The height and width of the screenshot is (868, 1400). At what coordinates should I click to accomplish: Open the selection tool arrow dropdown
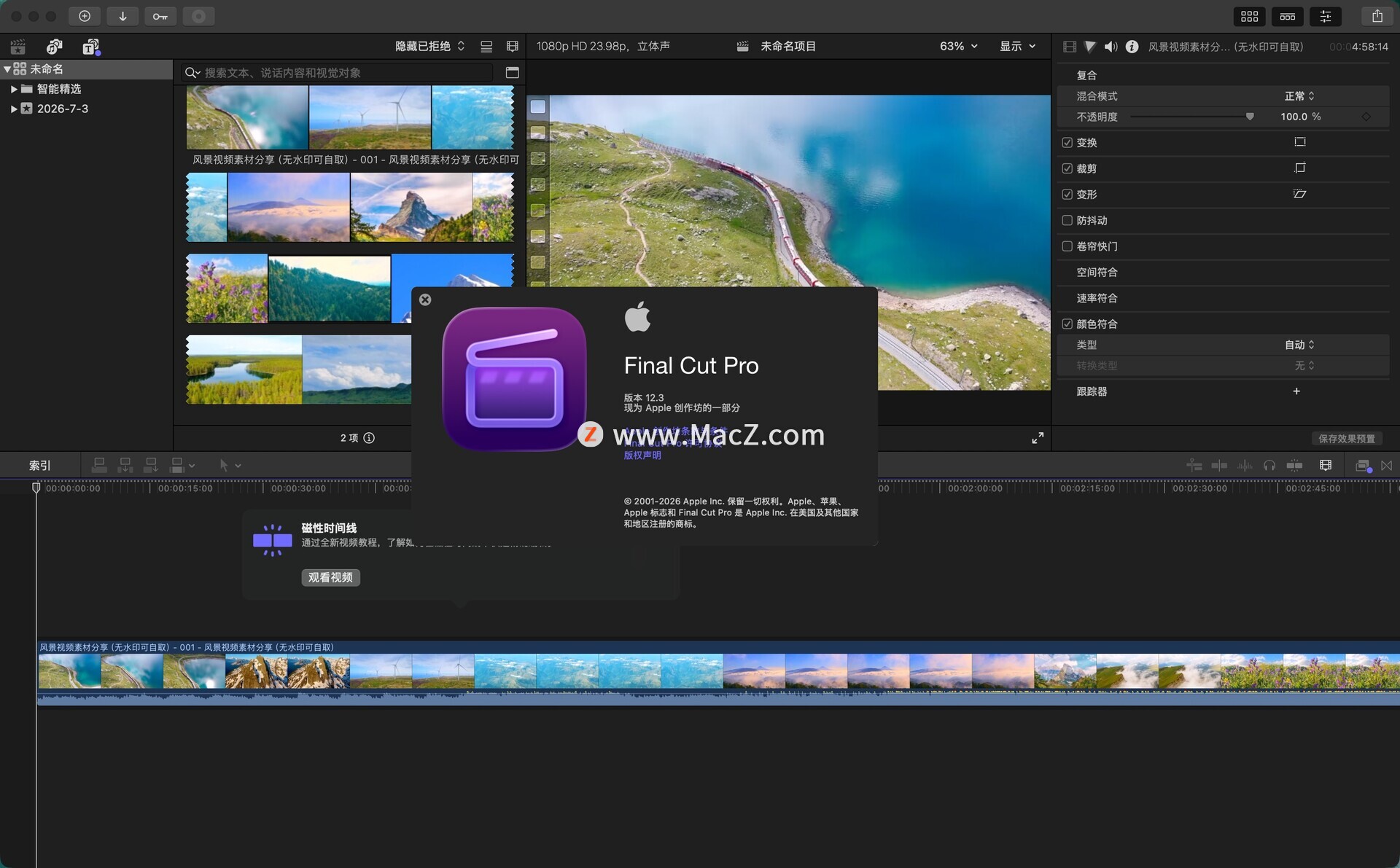230,465
